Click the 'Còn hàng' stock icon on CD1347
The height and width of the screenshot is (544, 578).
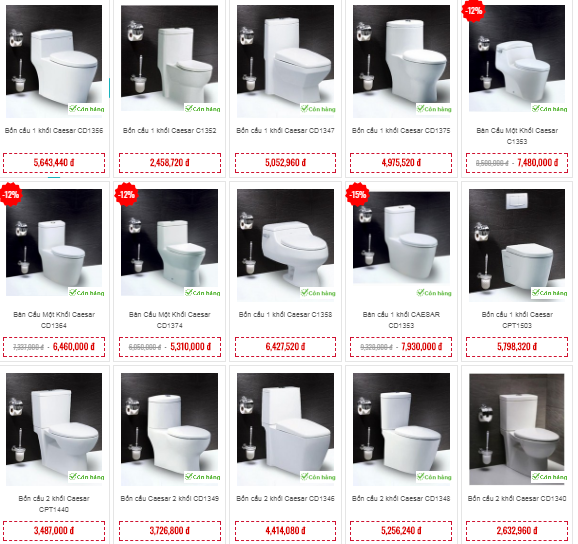pos(318,109)
